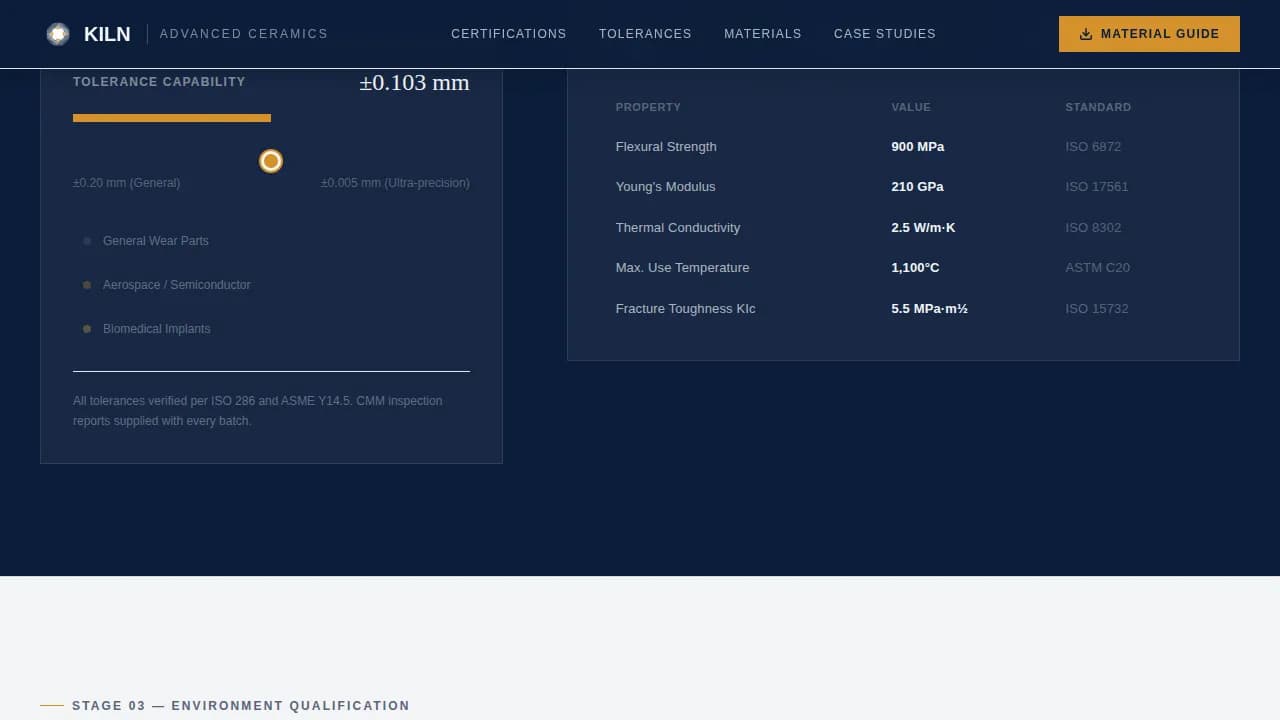Select the General Wear Parts option

156,241
